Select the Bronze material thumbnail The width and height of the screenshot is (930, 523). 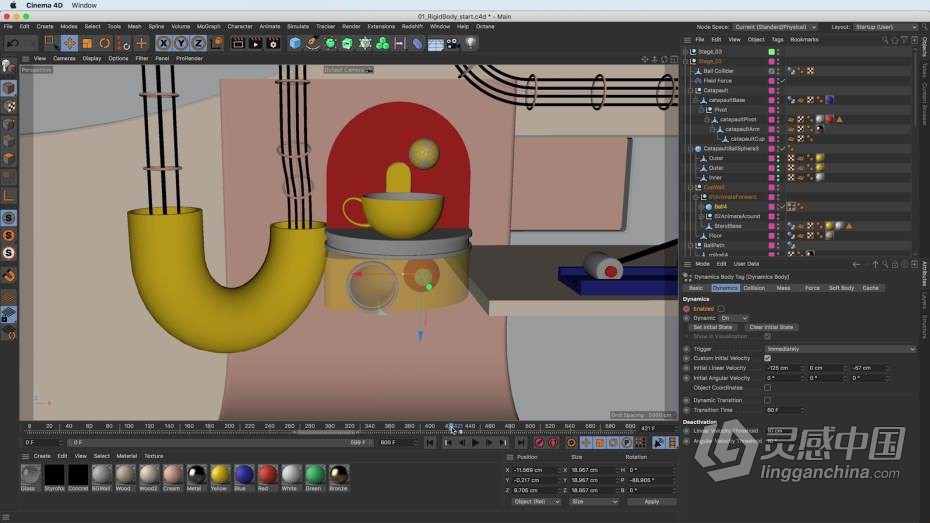[339, 475]
